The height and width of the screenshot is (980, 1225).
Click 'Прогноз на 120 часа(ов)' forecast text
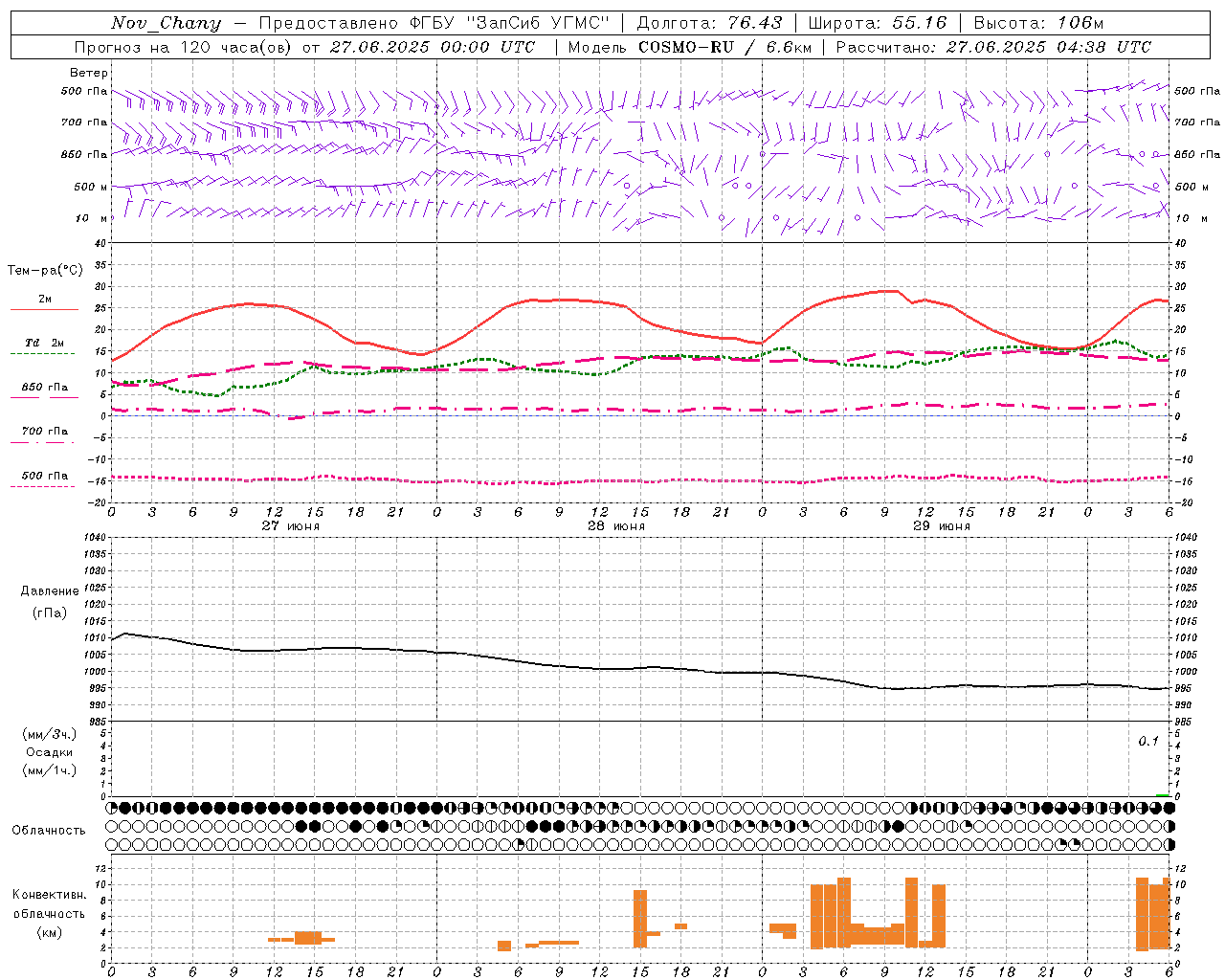[183, 47]
